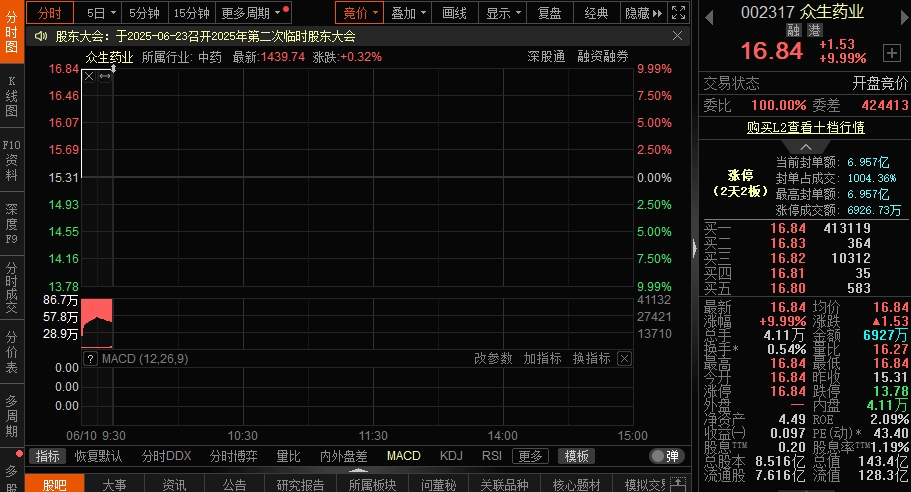911x492 pixels.
Task: Click the fullscreen expand icon in toolbar
Action: [x=678, y=13]
